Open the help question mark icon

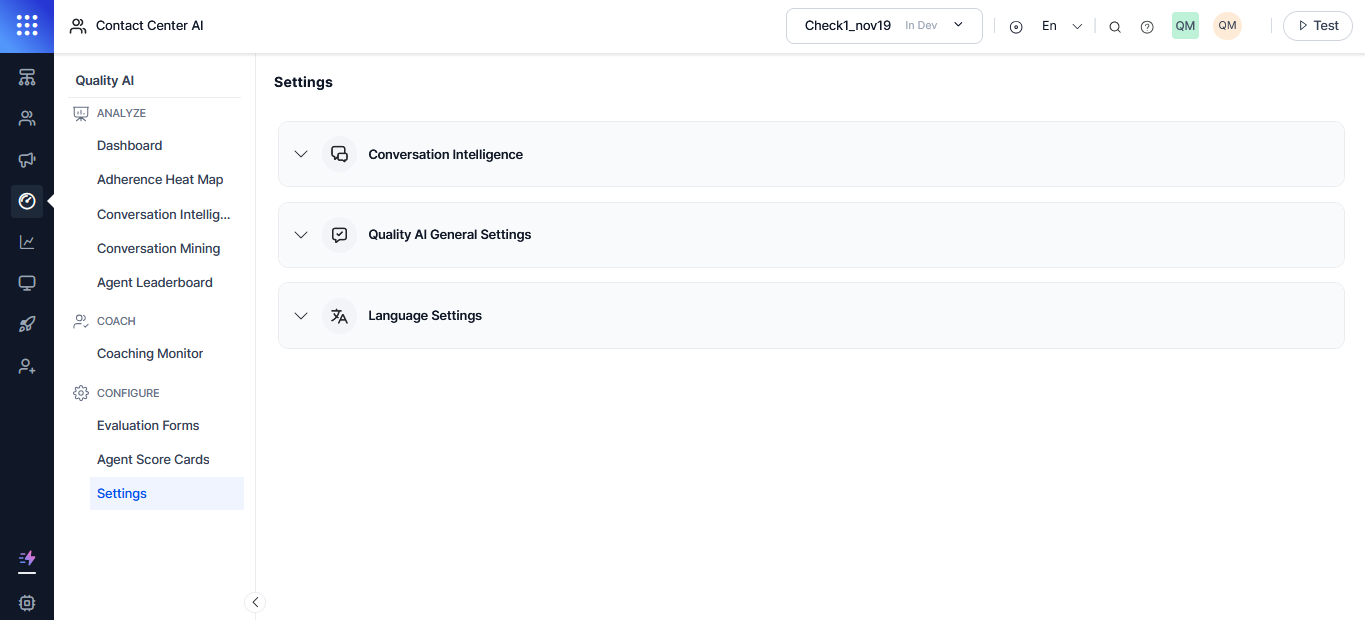[x=1147, y=27]
